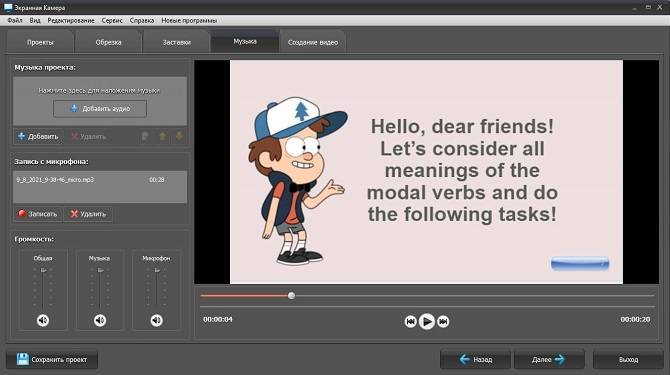Switch to the Обрезка tab
670x375 pixels.
[109, 42]
